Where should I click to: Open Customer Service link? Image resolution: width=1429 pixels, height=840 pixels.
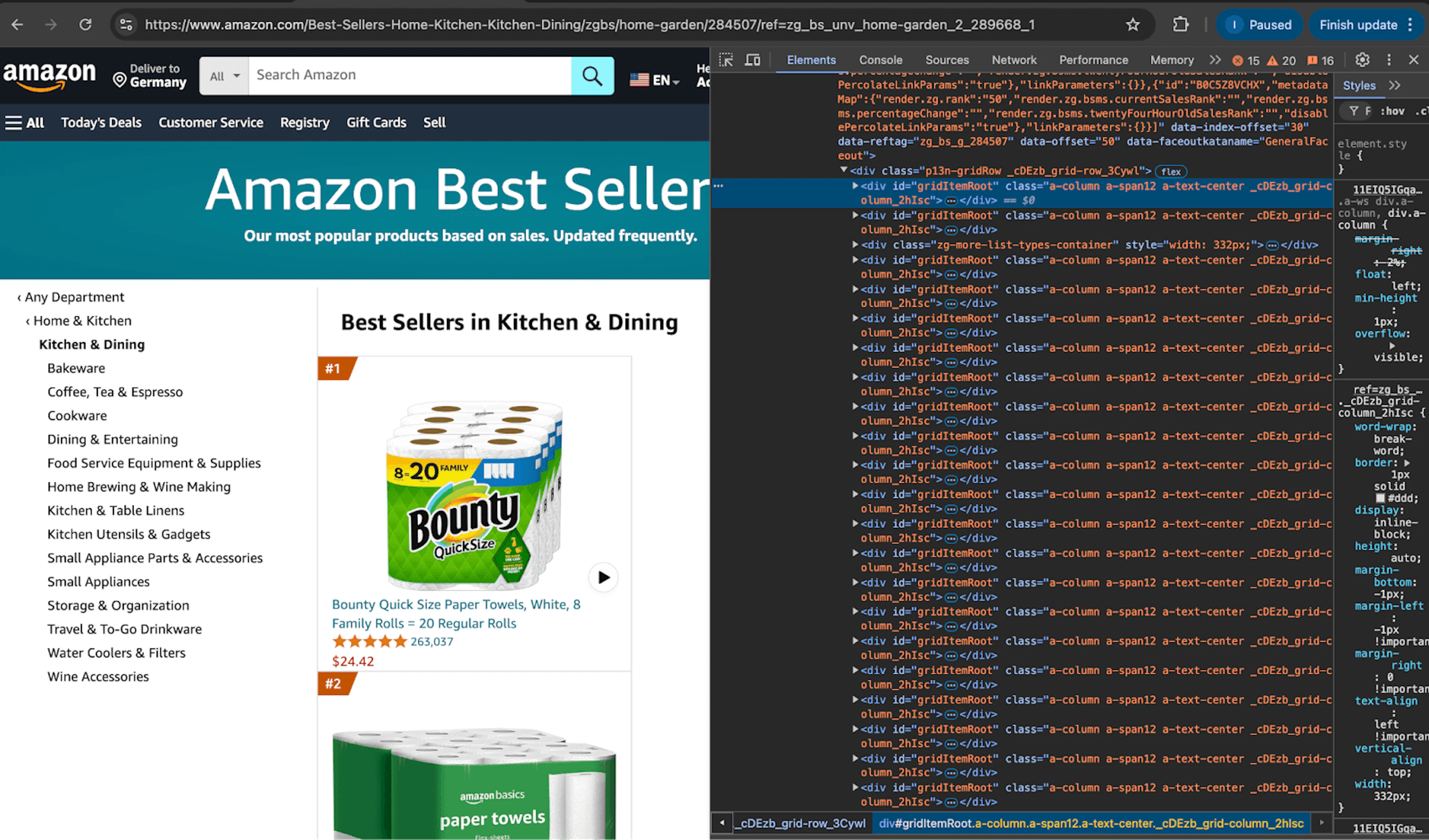pyautogui.click(x=211, y=122)
